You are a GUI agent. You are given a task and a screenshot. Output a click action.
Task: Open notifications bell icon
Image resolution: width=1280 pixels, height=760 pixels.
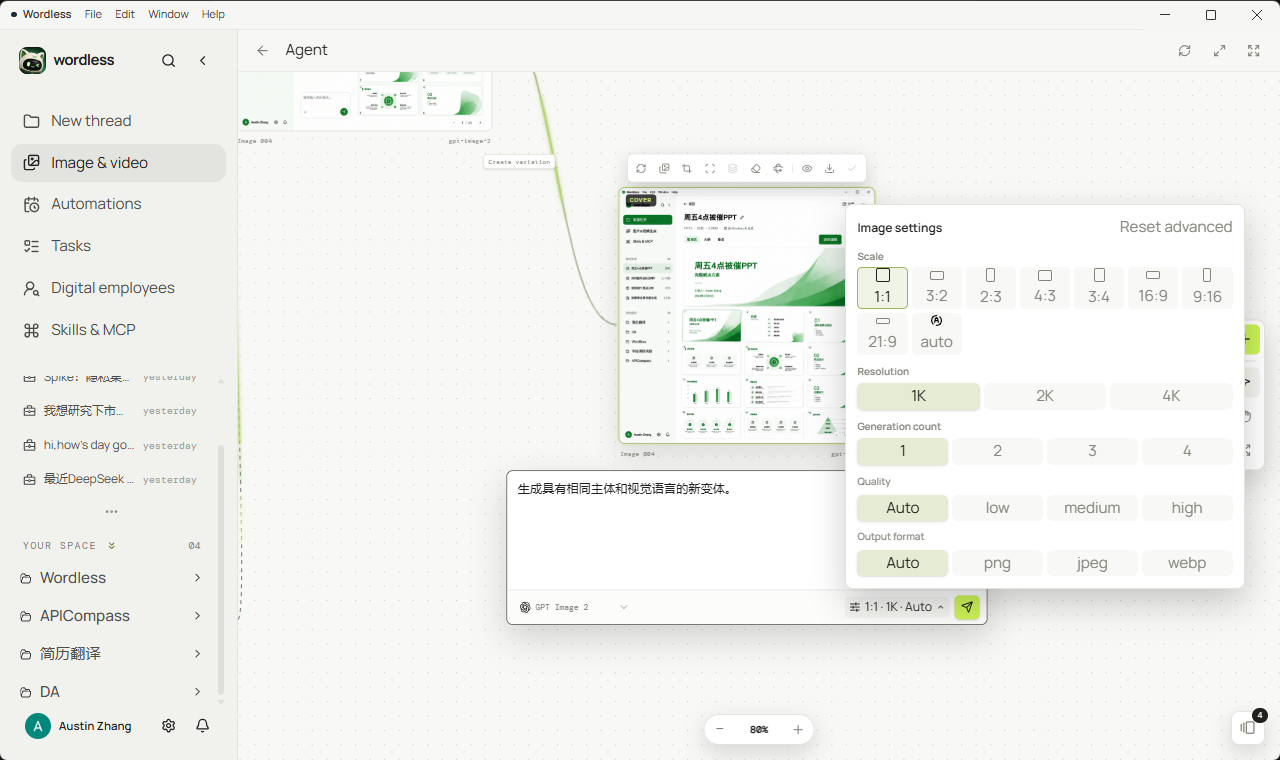203,726
